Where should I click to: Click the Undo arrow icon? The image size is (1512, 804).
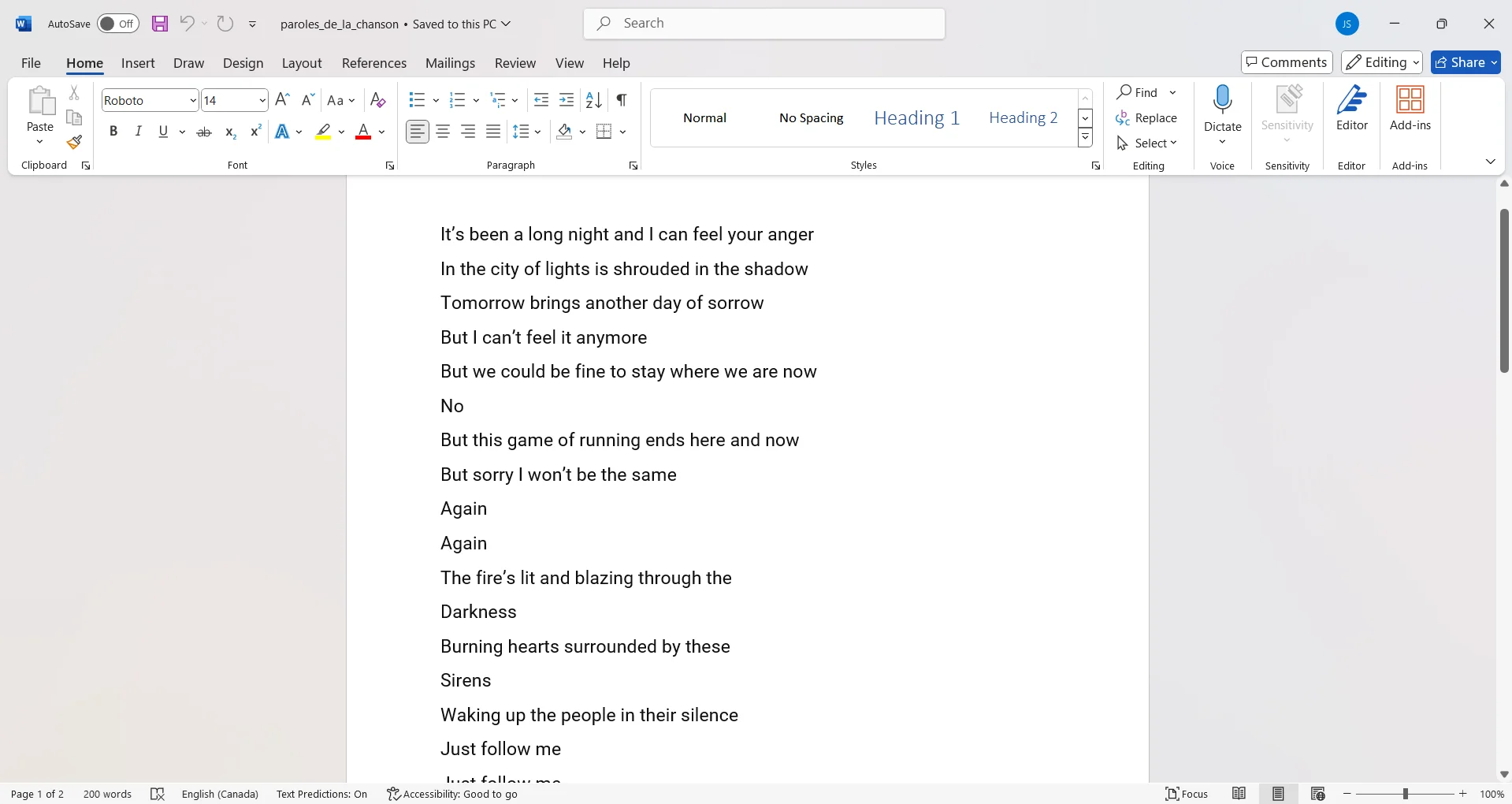[x=187, y=24]
